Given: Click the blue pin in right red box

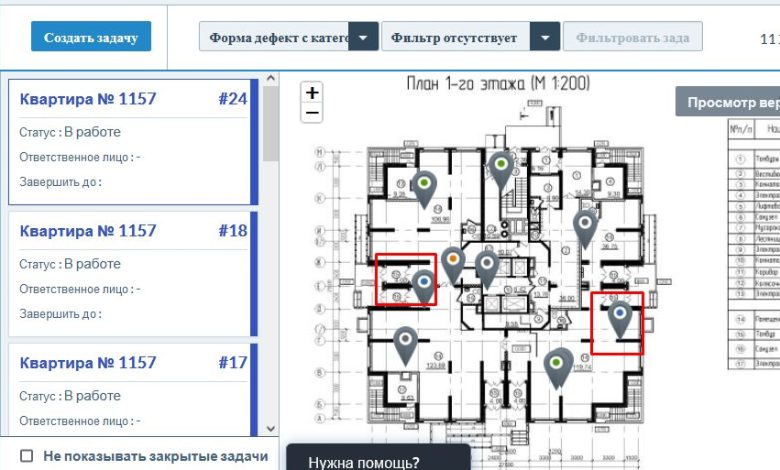Looking at the screenshot, I should coord(620,315).
